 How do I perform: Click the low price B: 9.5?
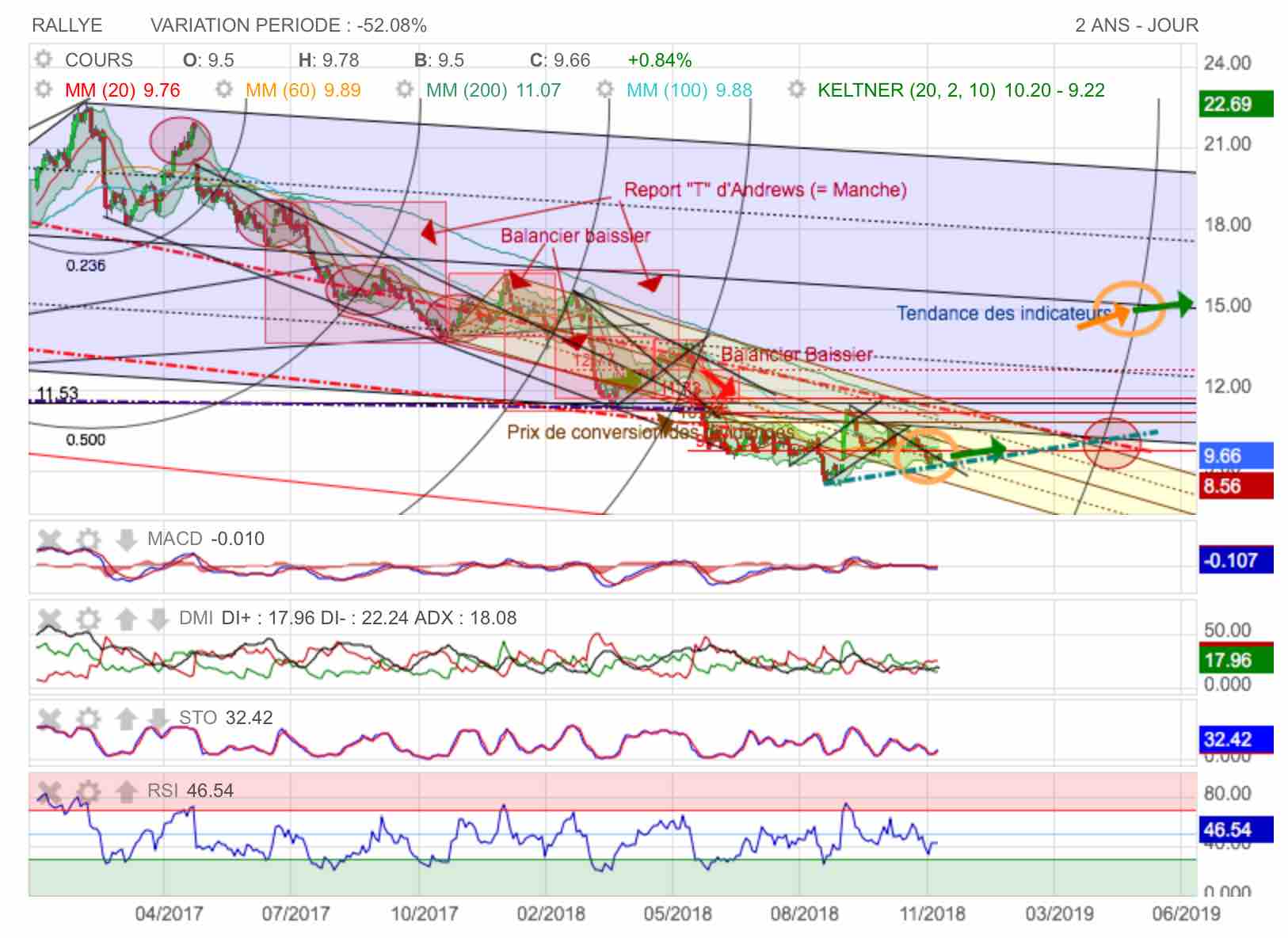coord(439,60)
